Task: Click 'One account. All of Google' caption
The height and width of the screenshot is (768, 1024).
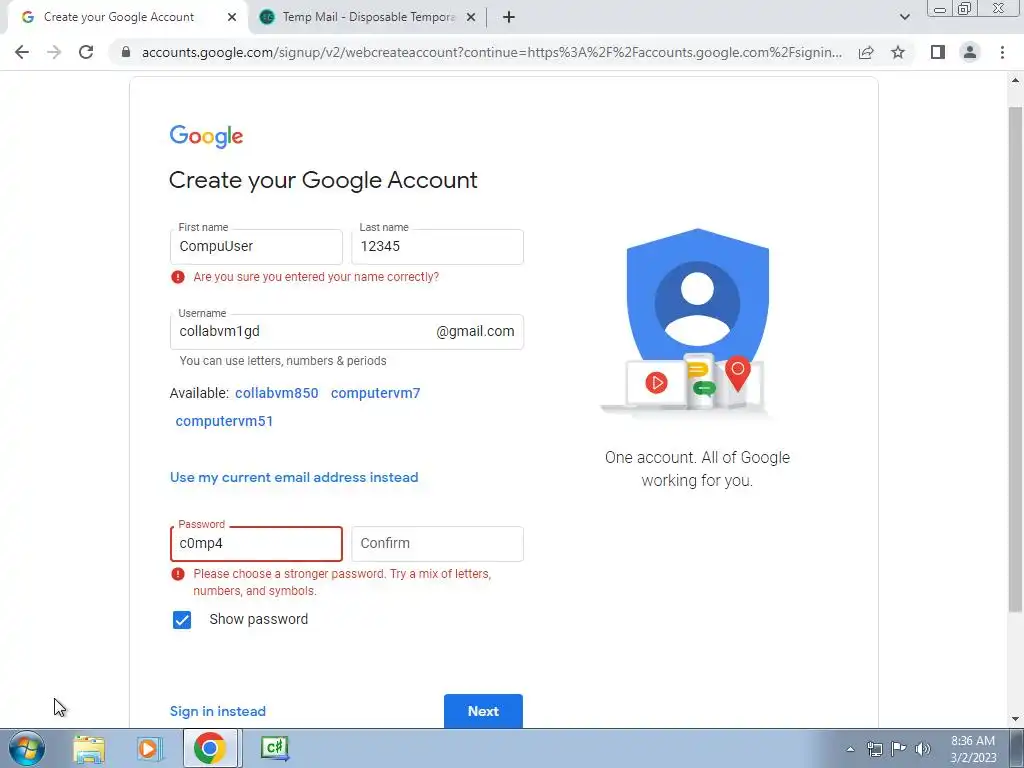Action: [x=697, y=458]
